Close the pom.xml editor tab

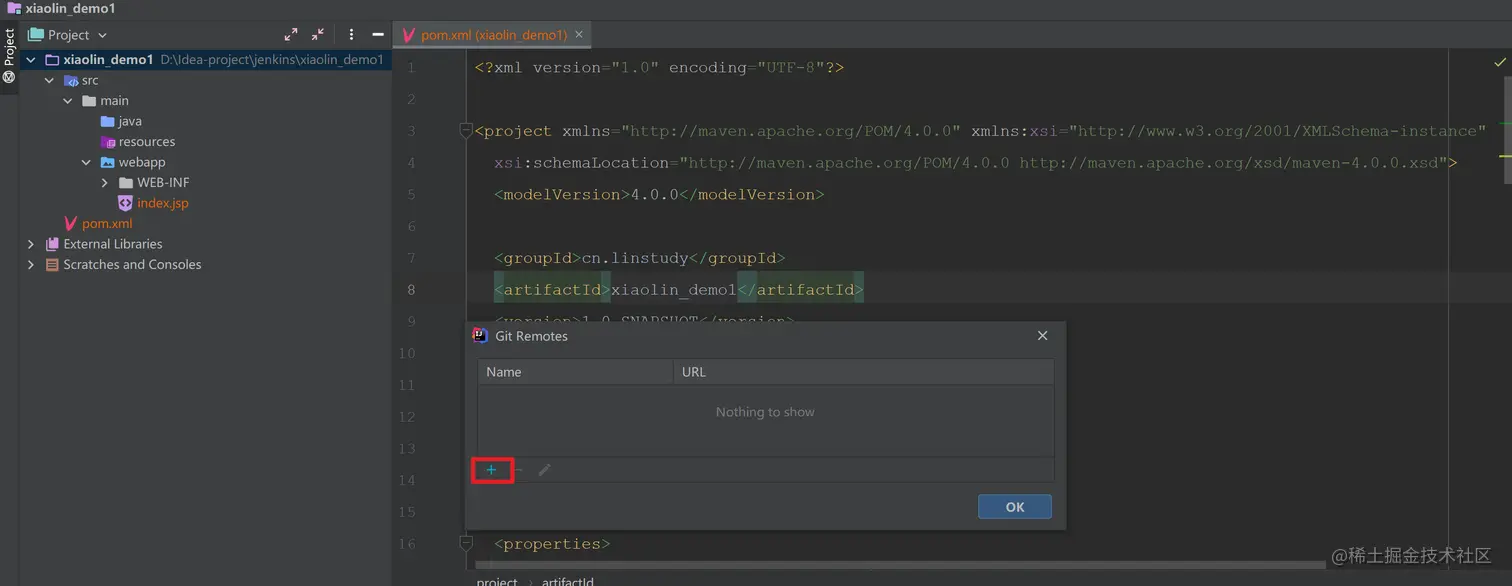coord(581,35)
